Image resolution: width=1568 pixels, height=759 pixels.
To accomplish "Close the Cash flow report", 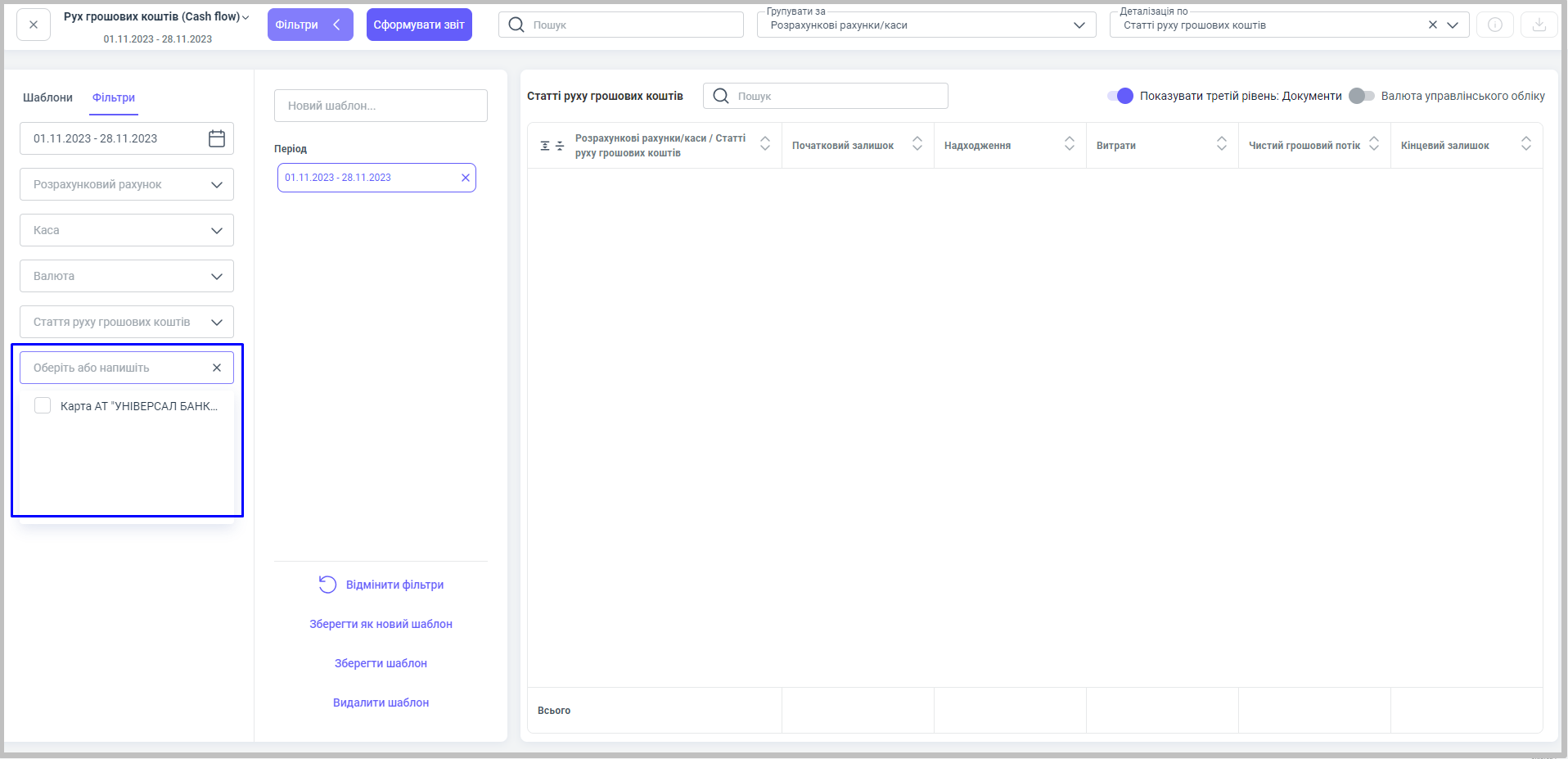I will [34, 25].
